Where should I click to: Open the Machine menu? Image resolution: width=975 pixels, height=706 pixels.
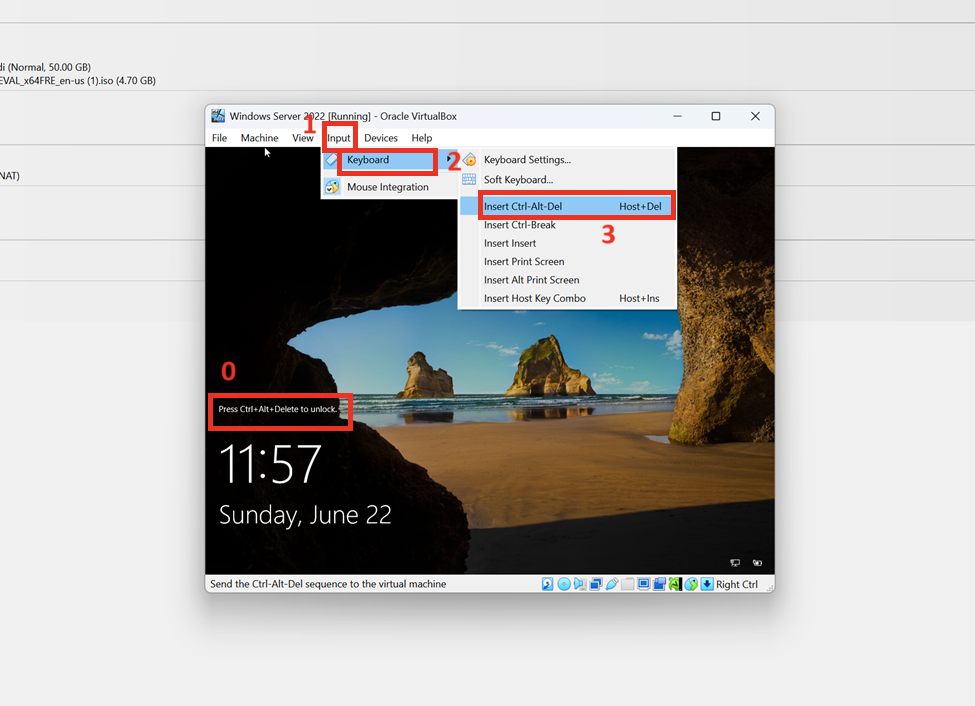tap(259, 138)
